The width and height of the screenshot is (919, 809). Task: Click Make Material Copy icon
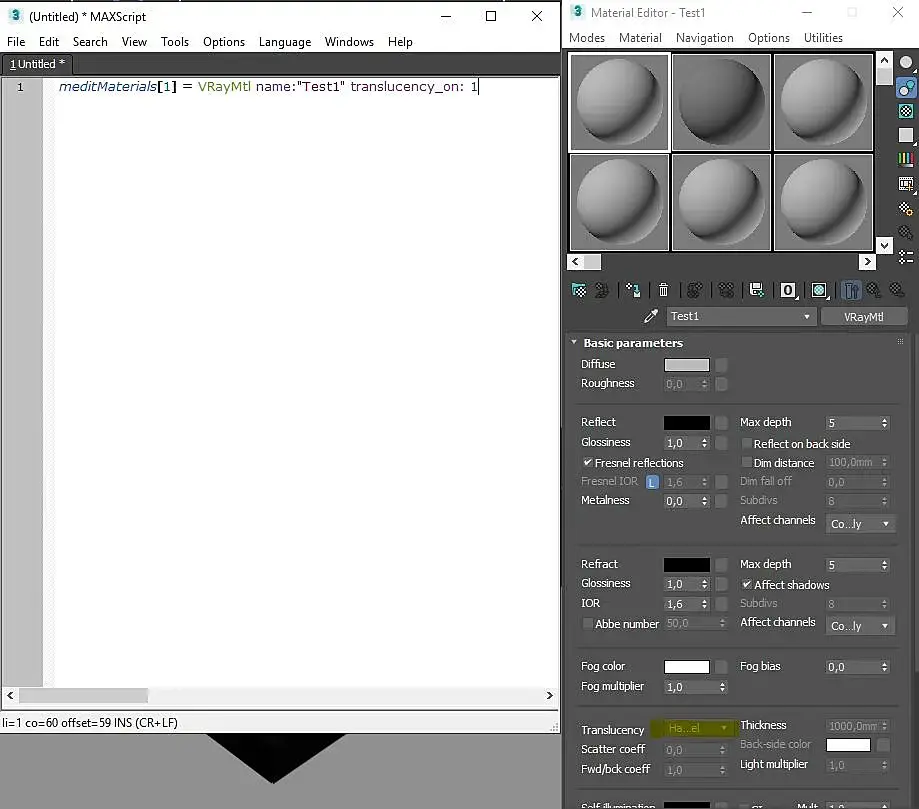[695, 290]
